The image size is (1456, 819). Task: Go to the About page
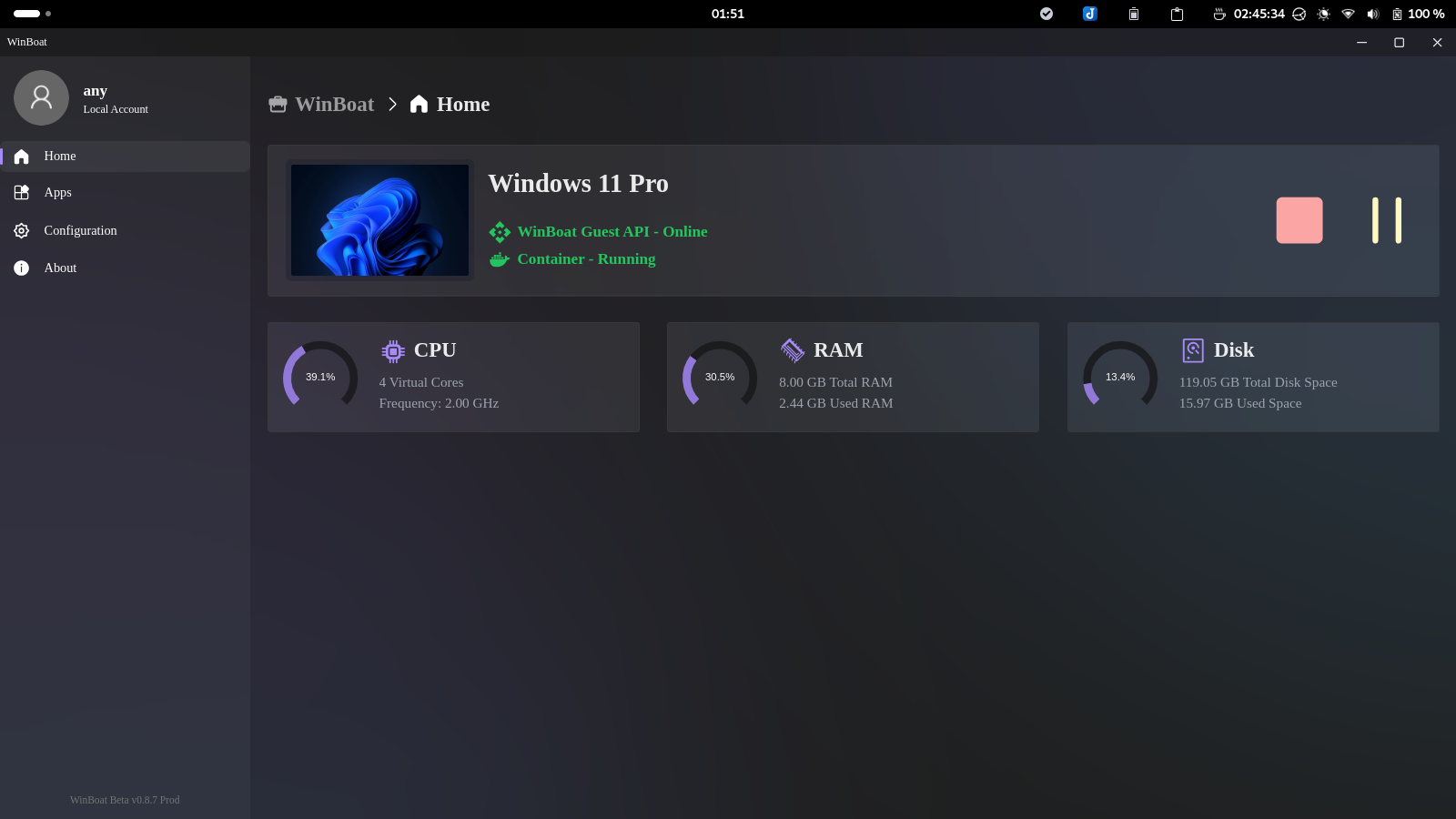[60, 268]
